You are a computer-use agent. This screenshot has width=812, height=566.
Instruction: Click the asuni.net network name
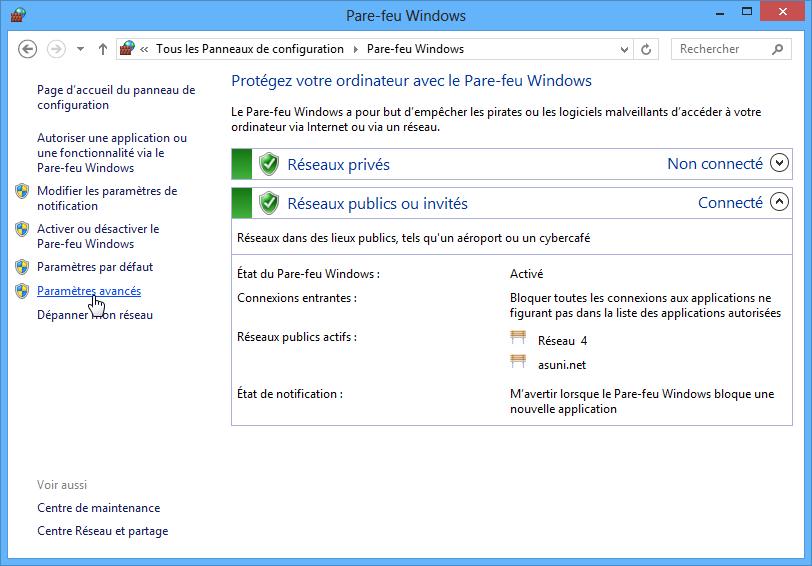coord(562,365)
